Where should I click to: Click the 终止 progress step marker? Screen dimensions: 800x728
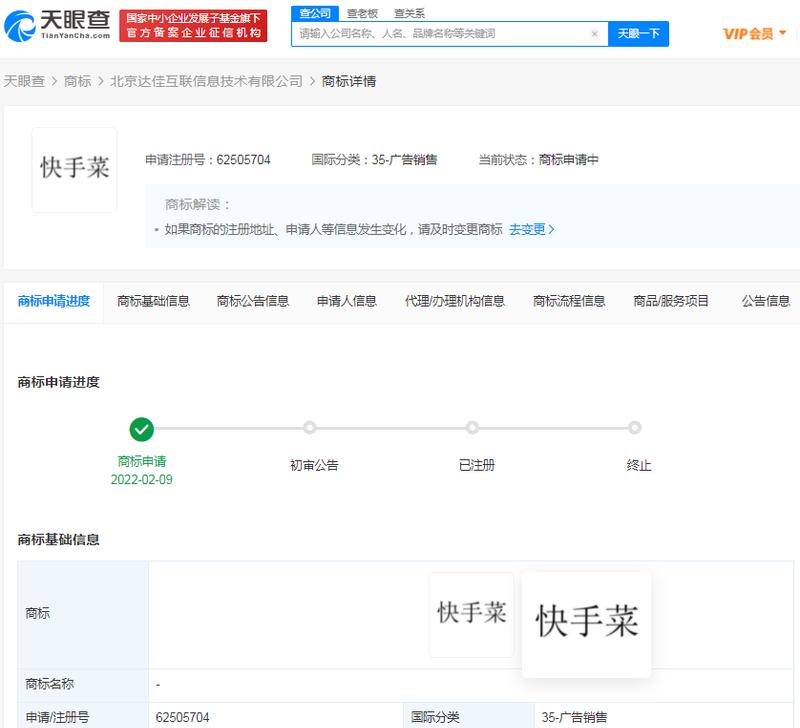(x=634, y=428)
